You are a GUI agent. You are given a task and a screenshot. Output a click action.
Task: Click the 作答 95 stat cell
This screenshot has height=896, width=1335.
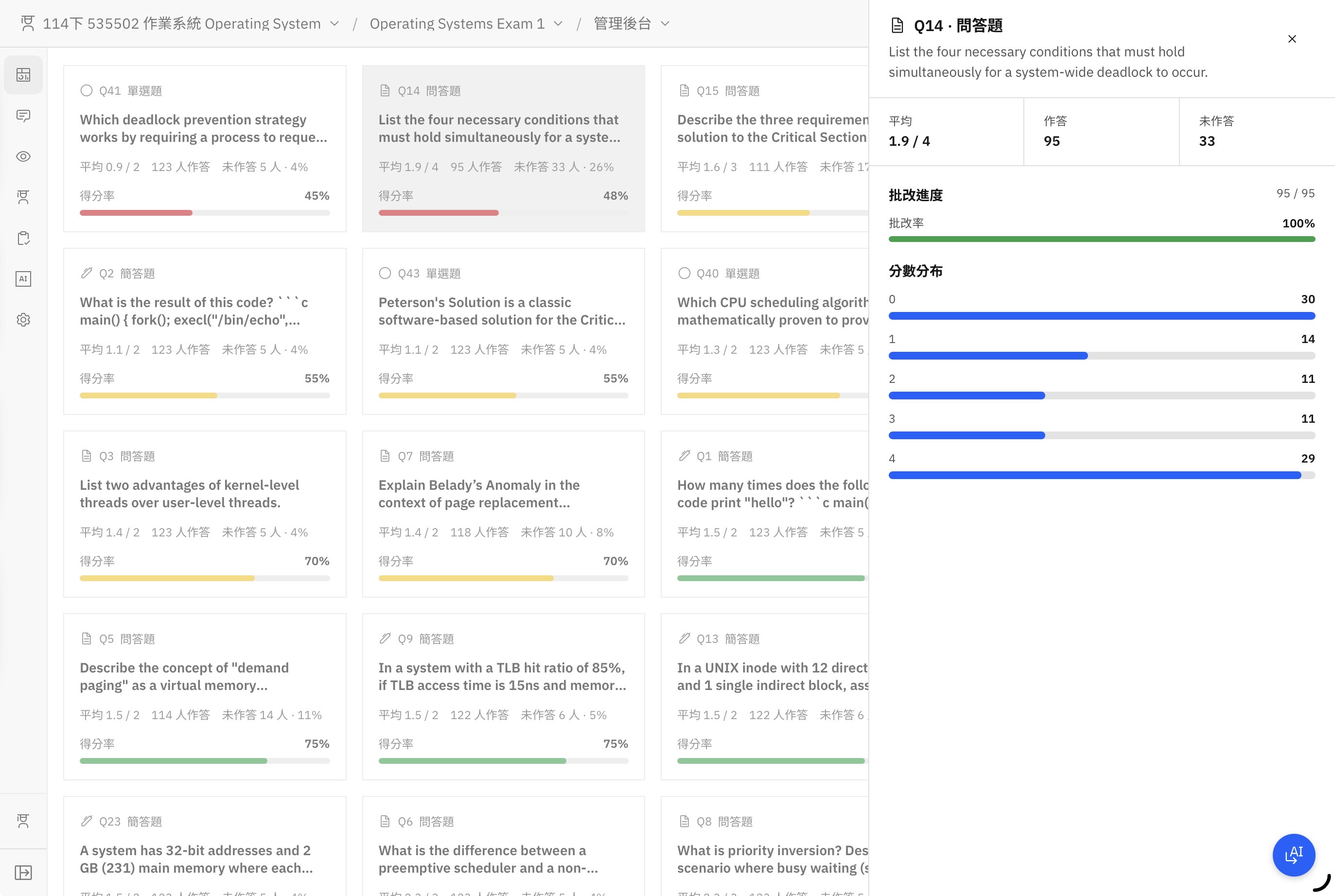pyautogui.click(x=1102, y=132)
